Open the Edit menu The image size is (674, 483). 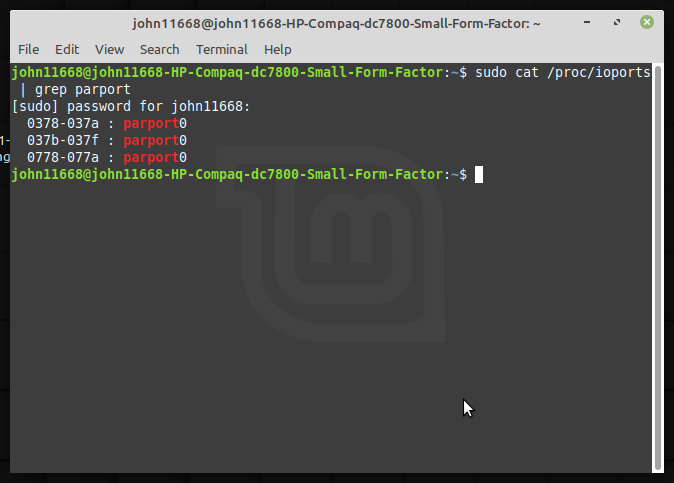tap(67, 50)
